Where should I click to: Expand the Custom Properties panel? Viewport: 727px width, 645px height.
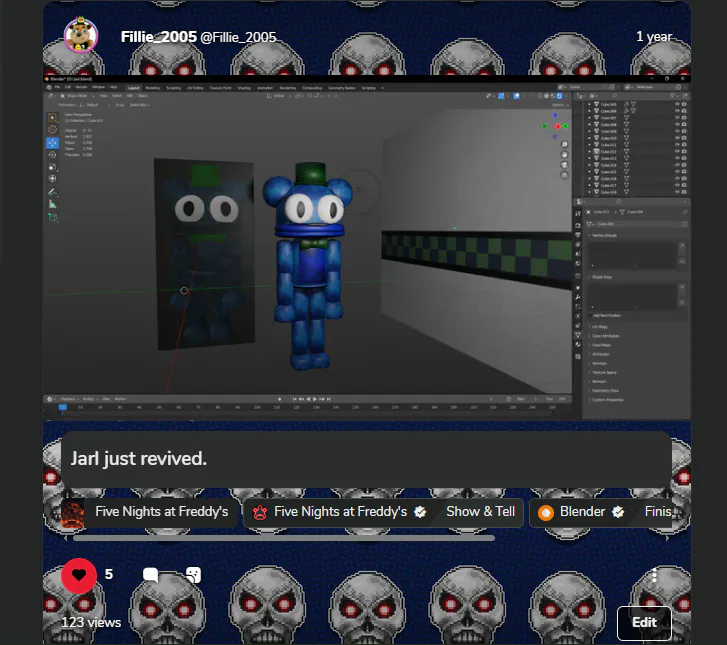tap(606, 400)
